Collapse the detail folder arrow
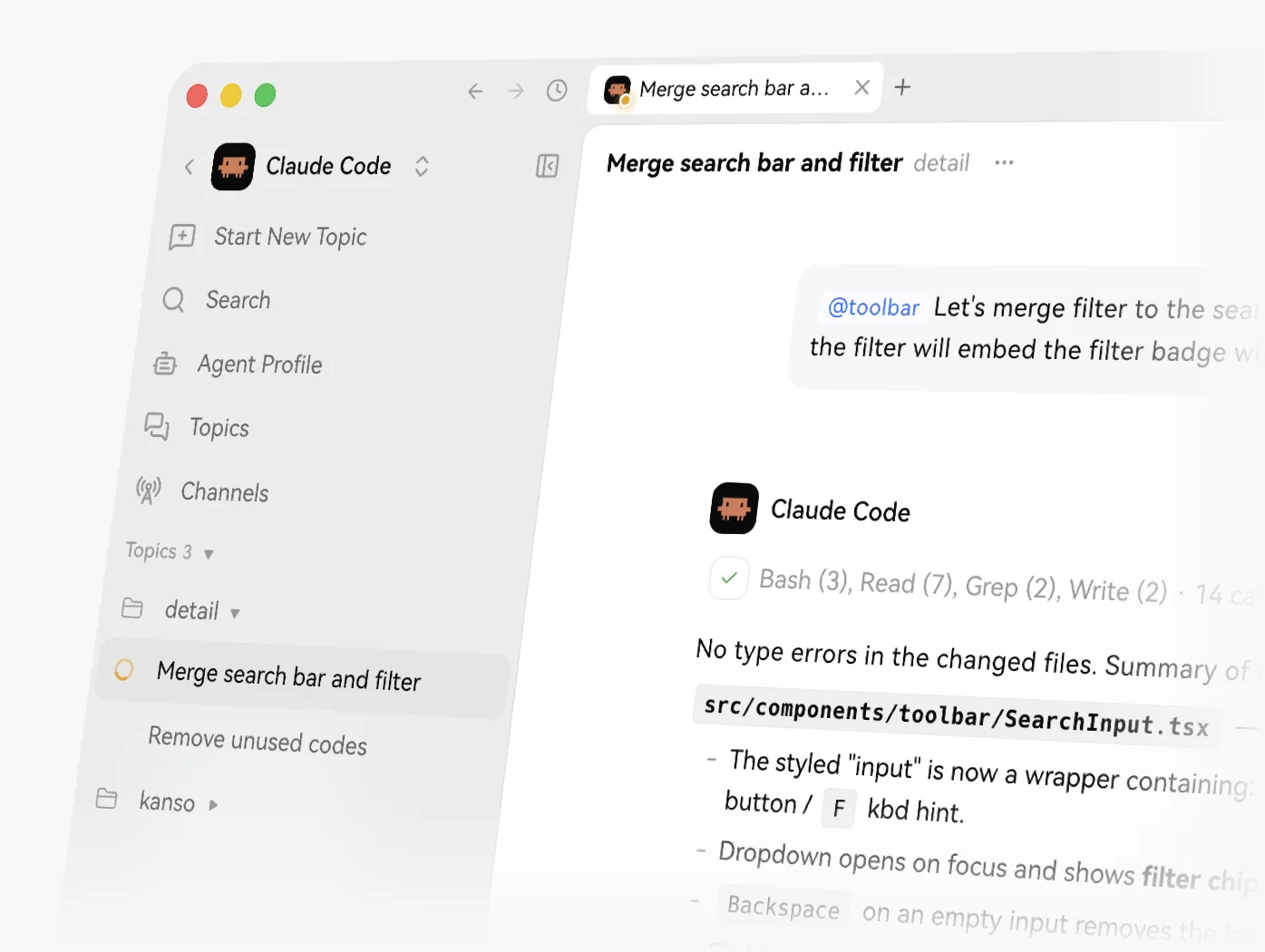 [x=235, y=613]
